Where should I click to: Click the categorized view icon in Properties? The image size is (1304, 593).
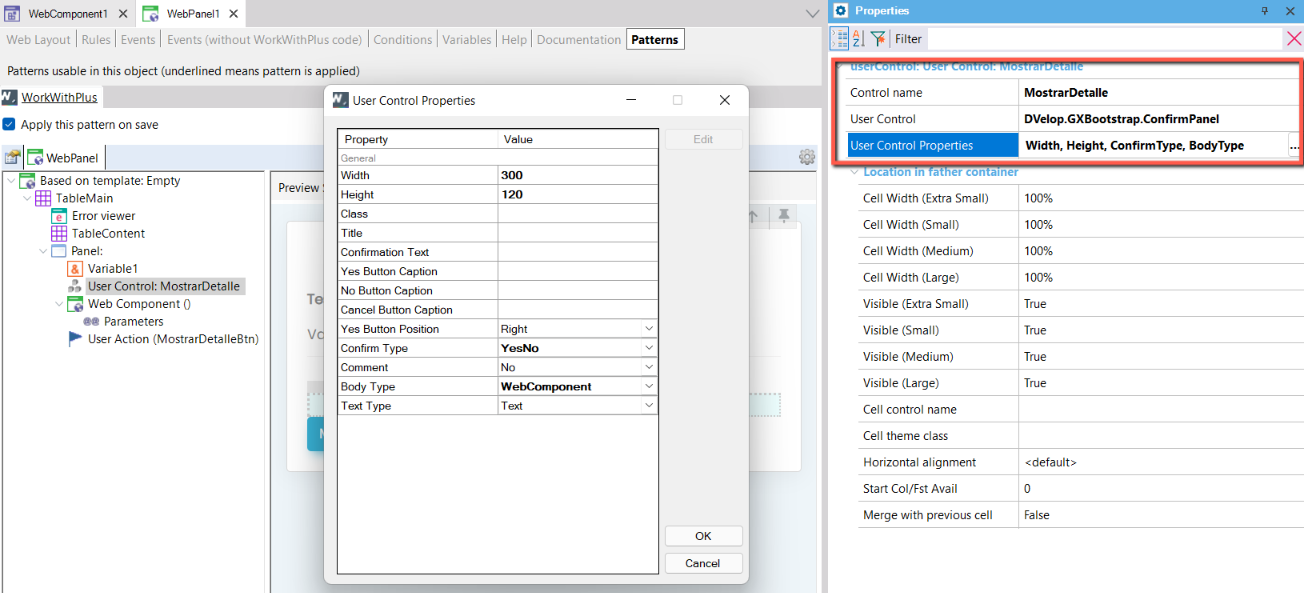click(x=838, y=38)
